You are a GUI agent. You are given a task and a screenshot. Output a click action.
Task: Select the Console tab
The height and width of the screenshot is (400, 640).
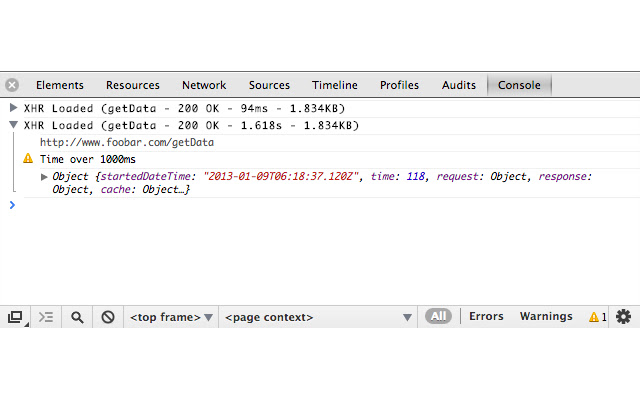point(519,85)
